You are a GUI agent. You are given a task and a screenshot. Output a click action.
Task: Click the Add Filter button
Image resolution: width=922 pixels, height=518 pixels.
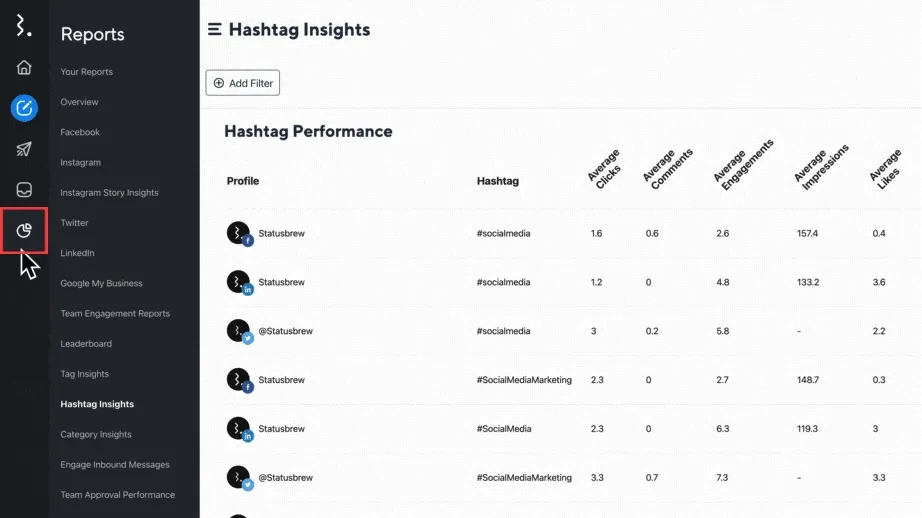pyautogui.click(x=243, y=83)
